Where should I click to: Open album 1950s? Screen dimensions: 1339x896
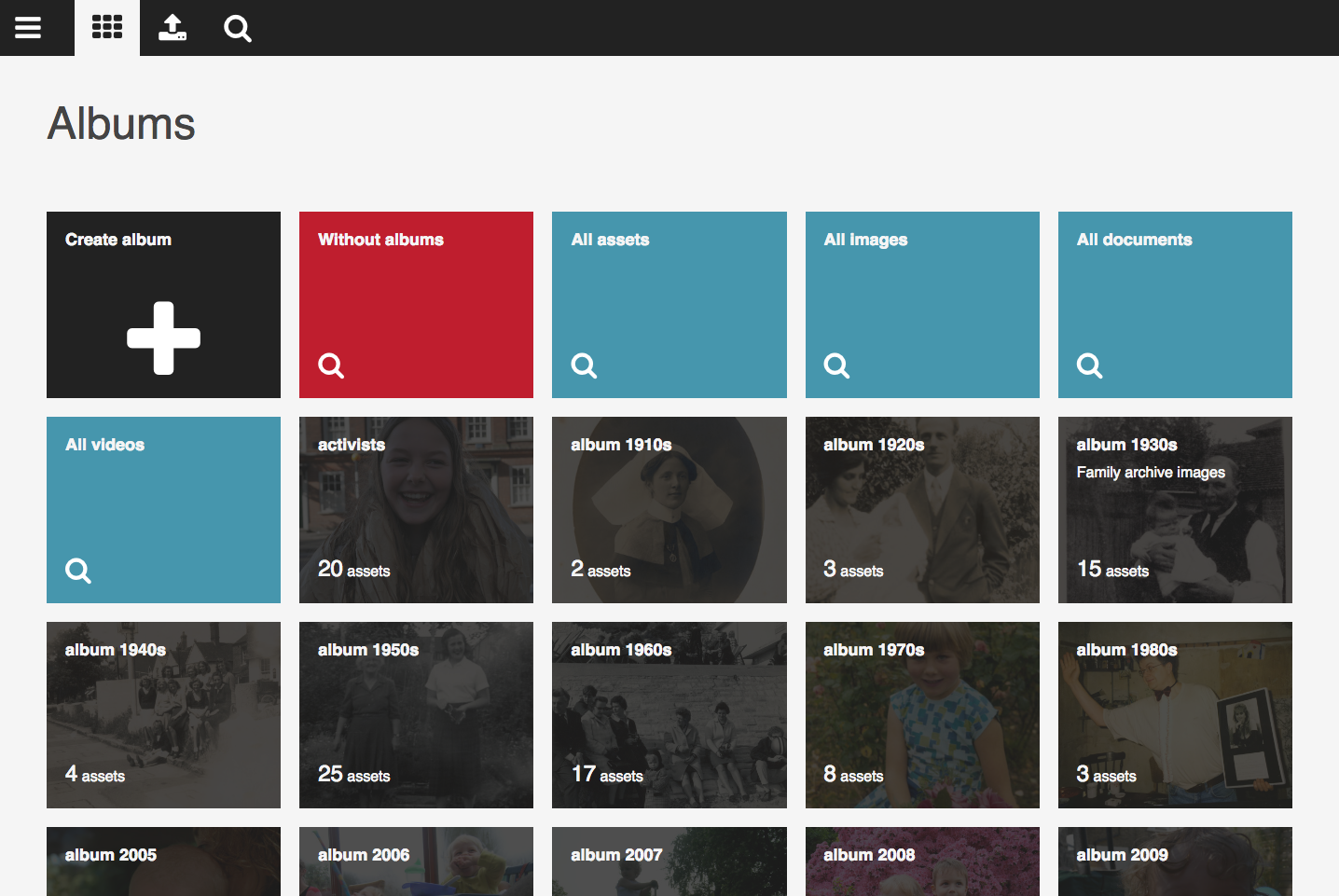coord(416,715)
